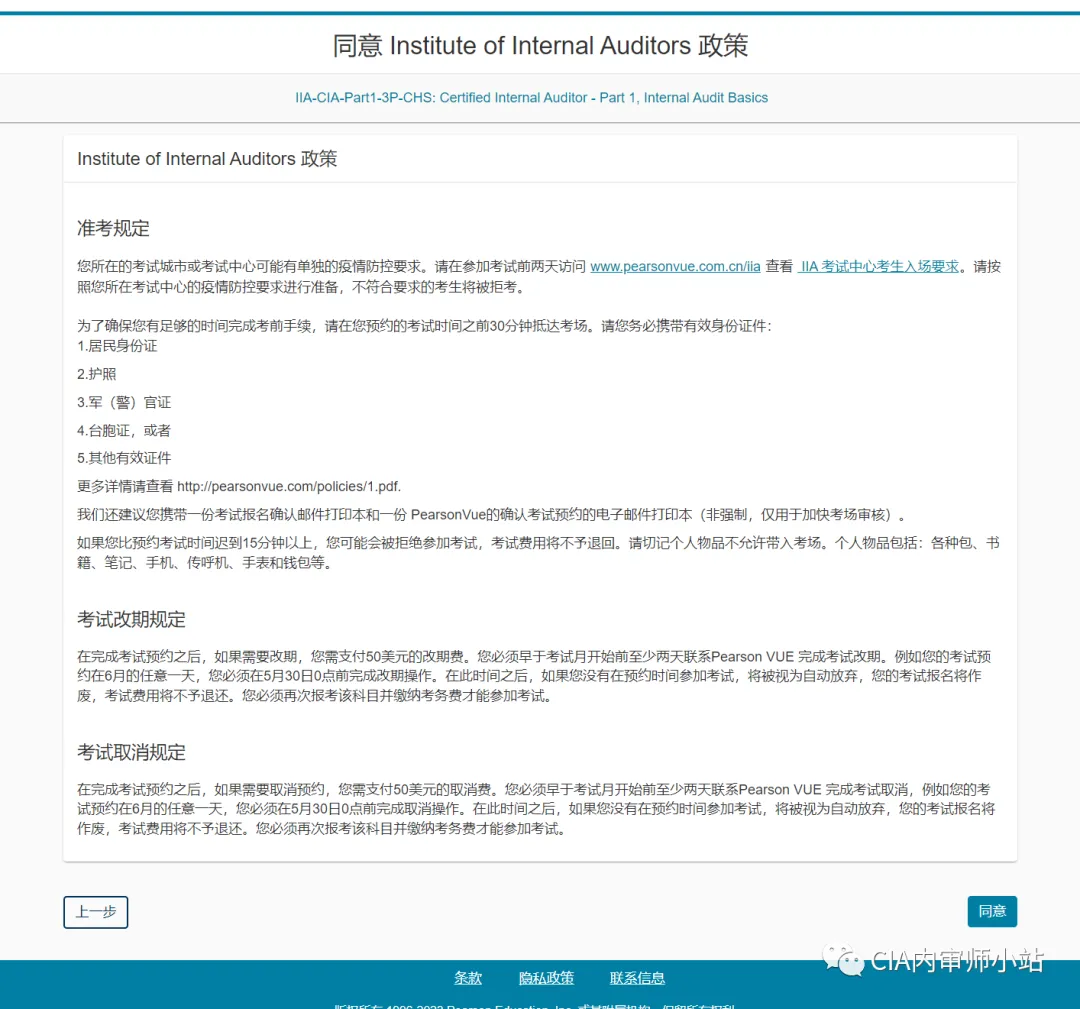Click the pearsonvue.com/policies/1.pdf URL text
This screenshot has width=1080, height=1009.
click(289, 486)
